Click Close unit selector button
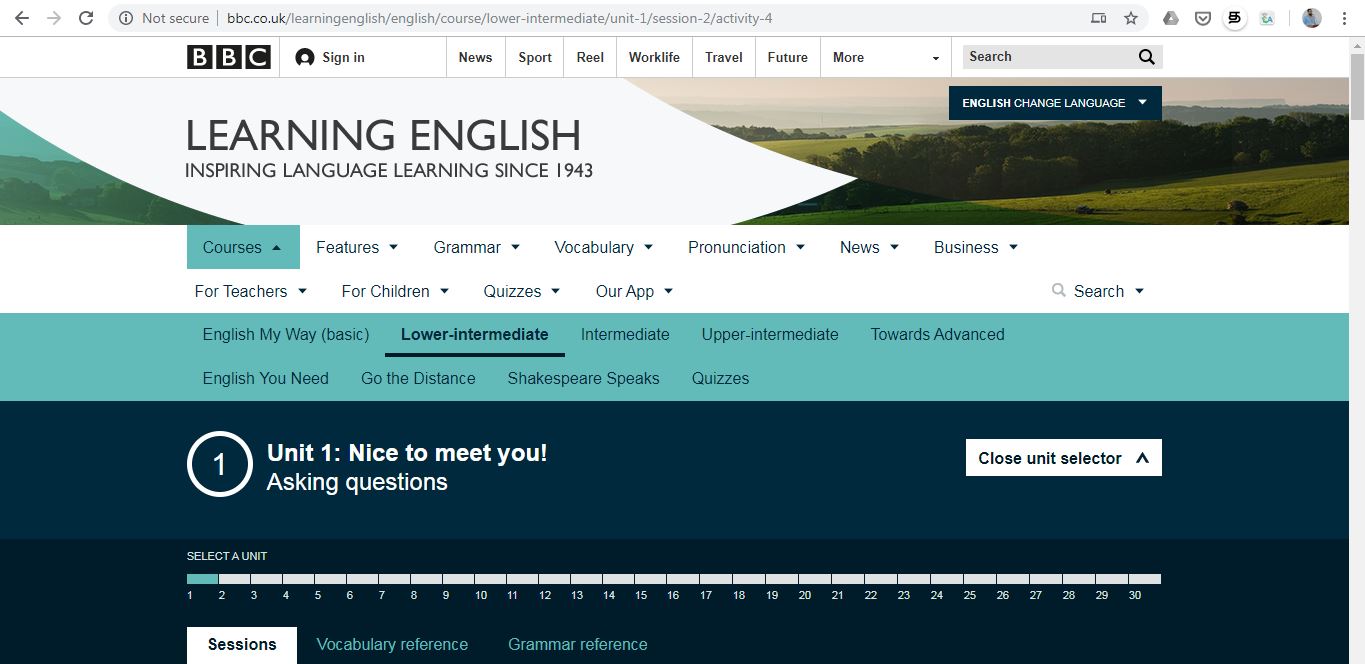This screenshot has width=1365, height=664. [x=1064, y=458]
